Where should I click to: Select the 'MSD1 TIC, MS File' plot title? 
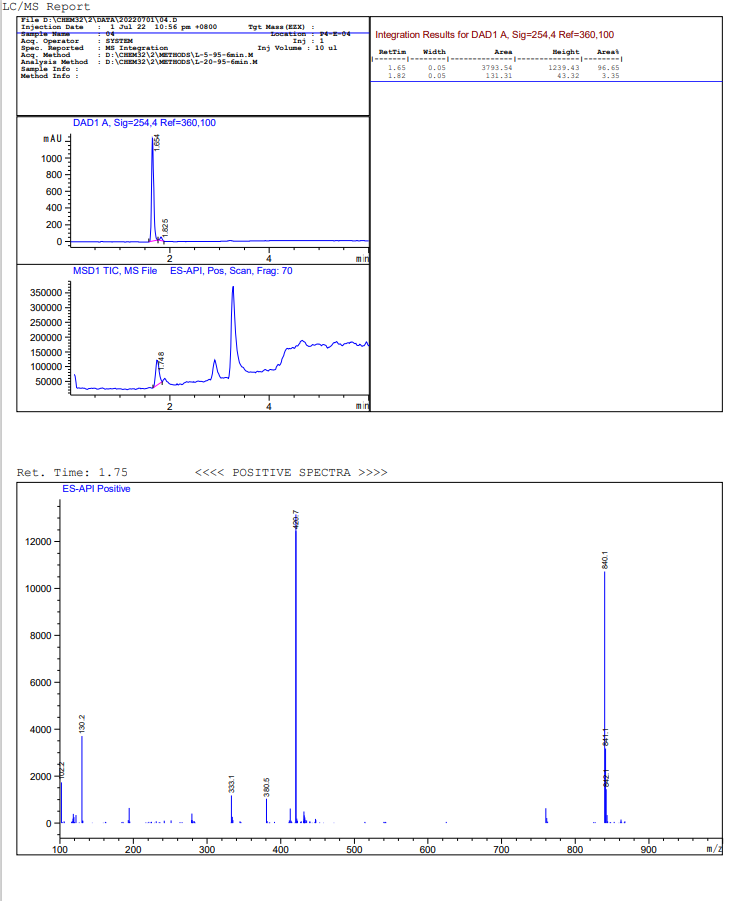[x=115, y=271]
